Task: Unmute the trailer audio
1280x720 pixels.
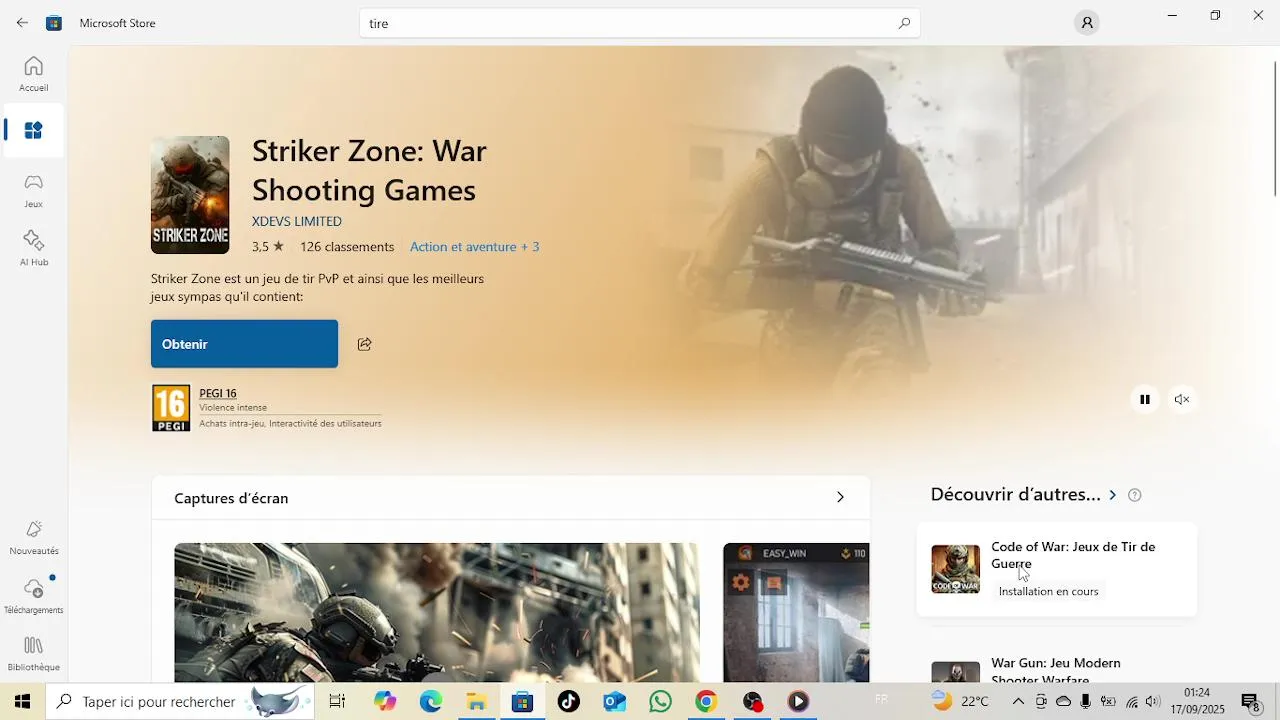Action: [x=1182, y=399]
